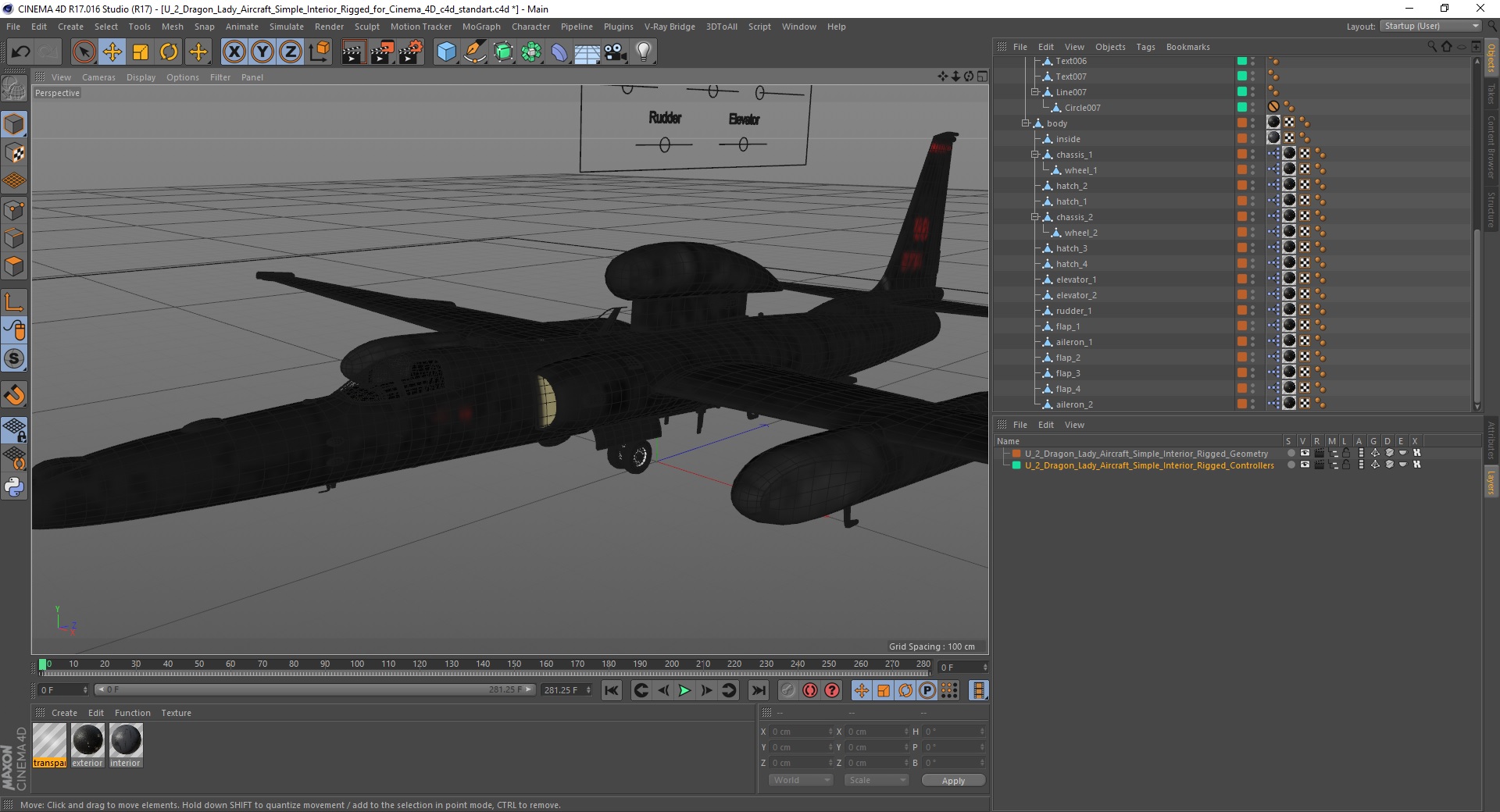Open the MoGraph array generator icon
Screen dimensions: 1500x812
click(531, 52)
